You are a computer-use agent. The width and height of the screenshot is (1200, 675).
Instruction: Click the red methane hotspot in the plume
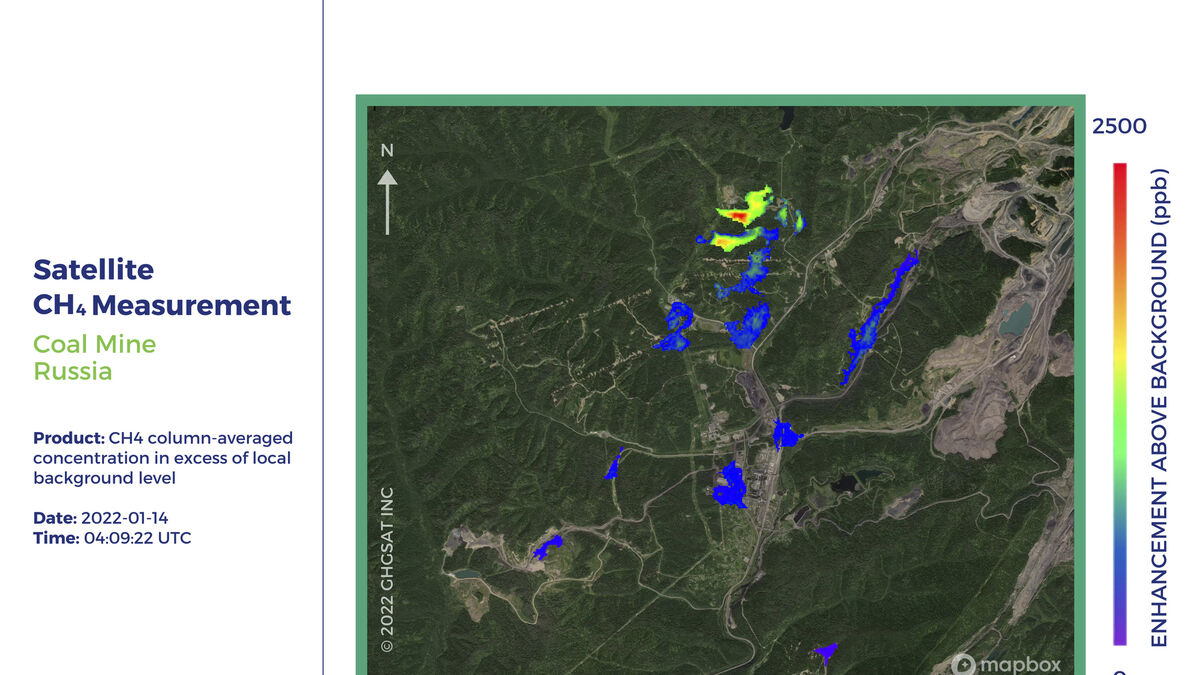click(740, 214)
